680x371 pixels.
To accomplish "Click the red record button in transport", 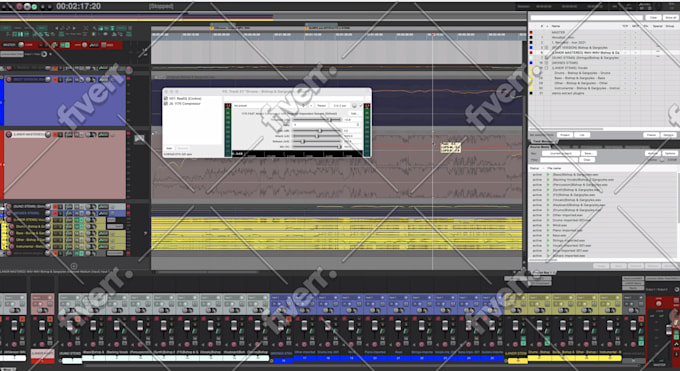I will (x=19, y=7).
